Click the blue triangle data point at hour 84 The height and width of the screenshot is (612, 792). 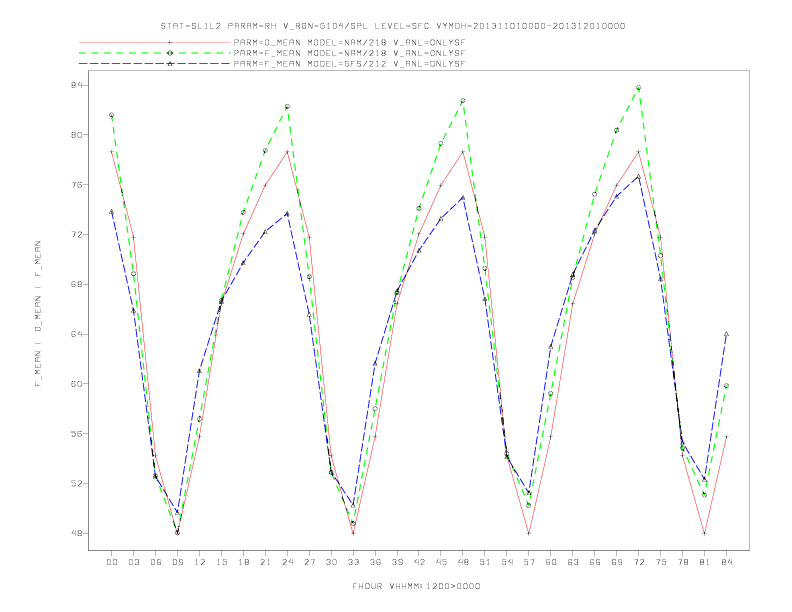[x=726, y=334]
